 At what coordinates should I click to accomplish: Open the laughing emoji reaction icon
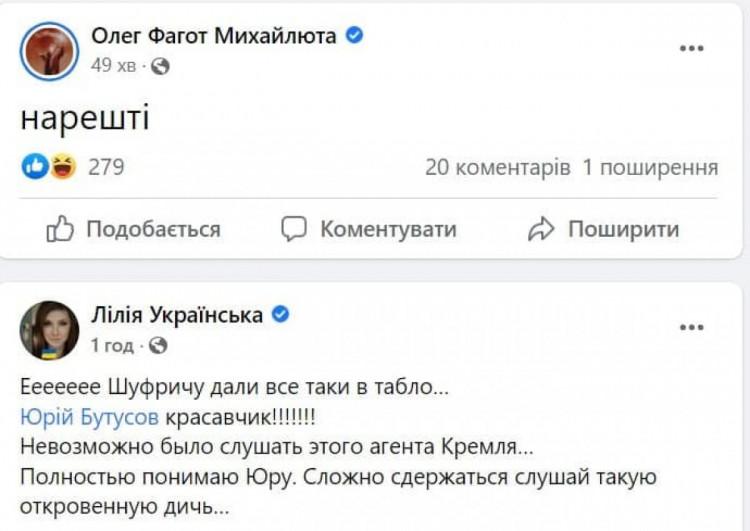tap(63, 167)
